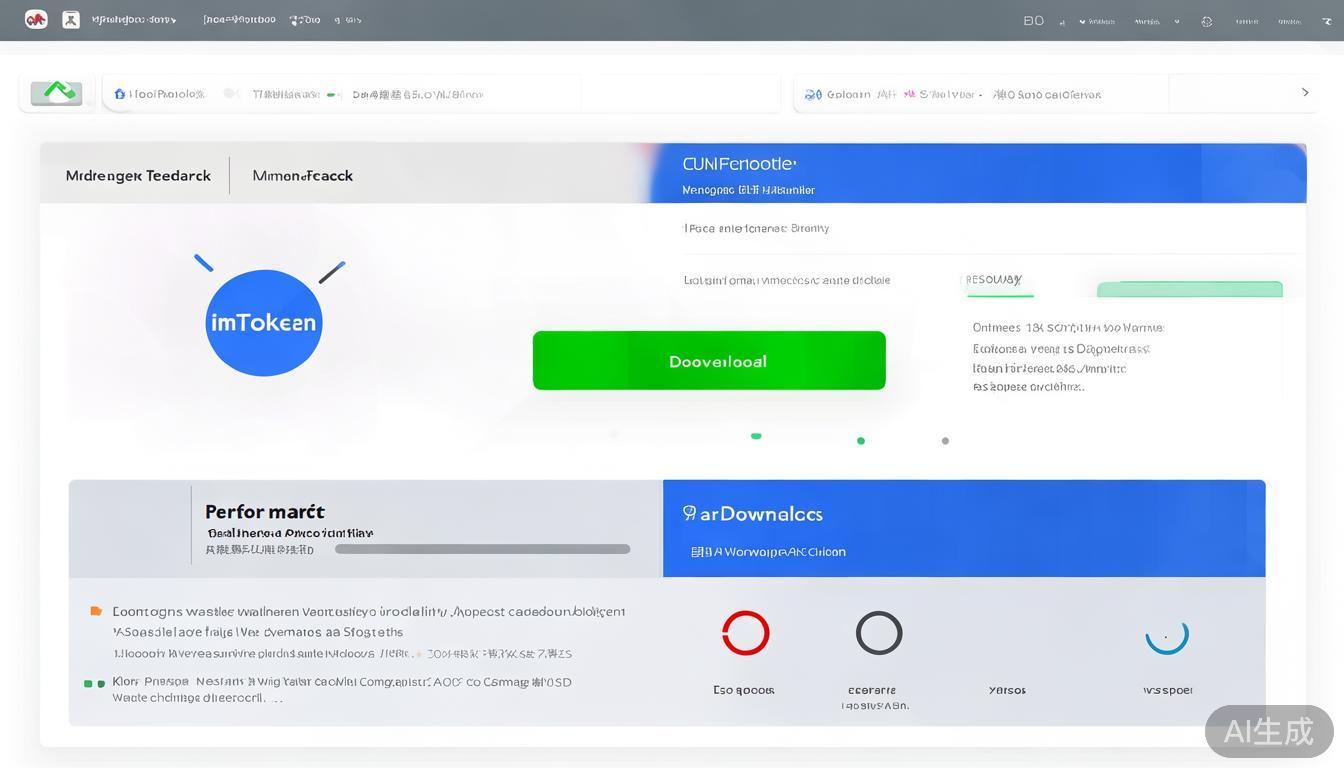
Task: Click the red circle icon
Action: [745, 633]
